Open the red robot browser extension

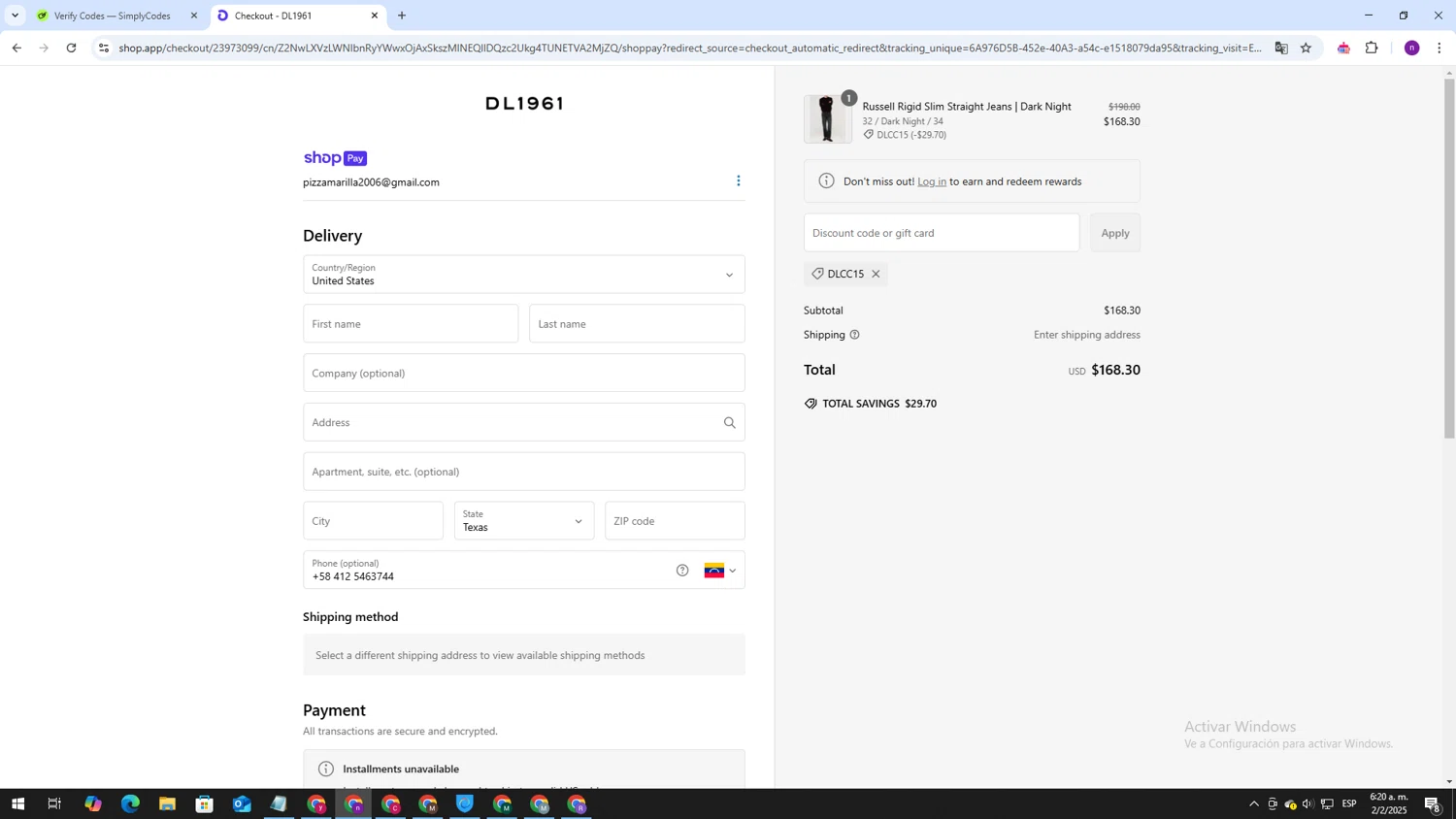pyautogui.click(x=1343, y=48)
